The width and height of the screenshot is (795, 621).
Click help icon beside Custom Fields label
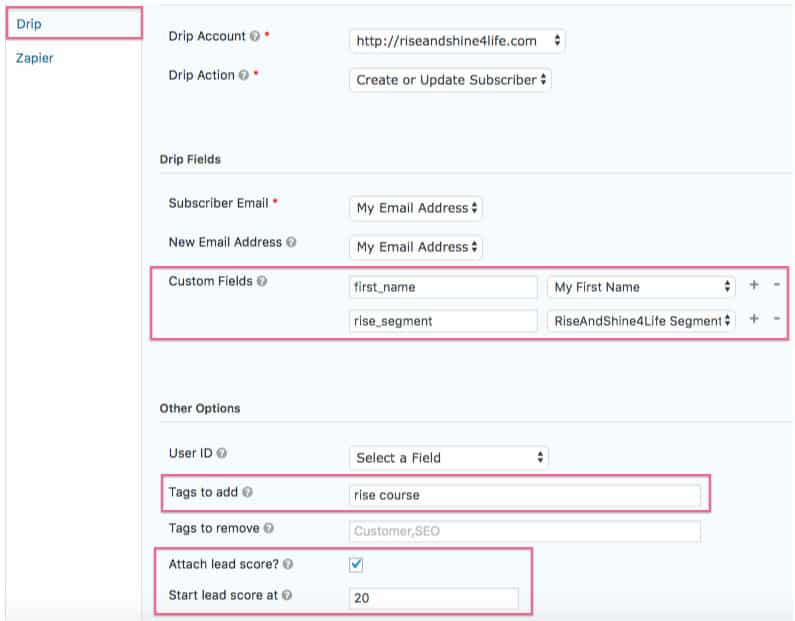click(262, 282)
